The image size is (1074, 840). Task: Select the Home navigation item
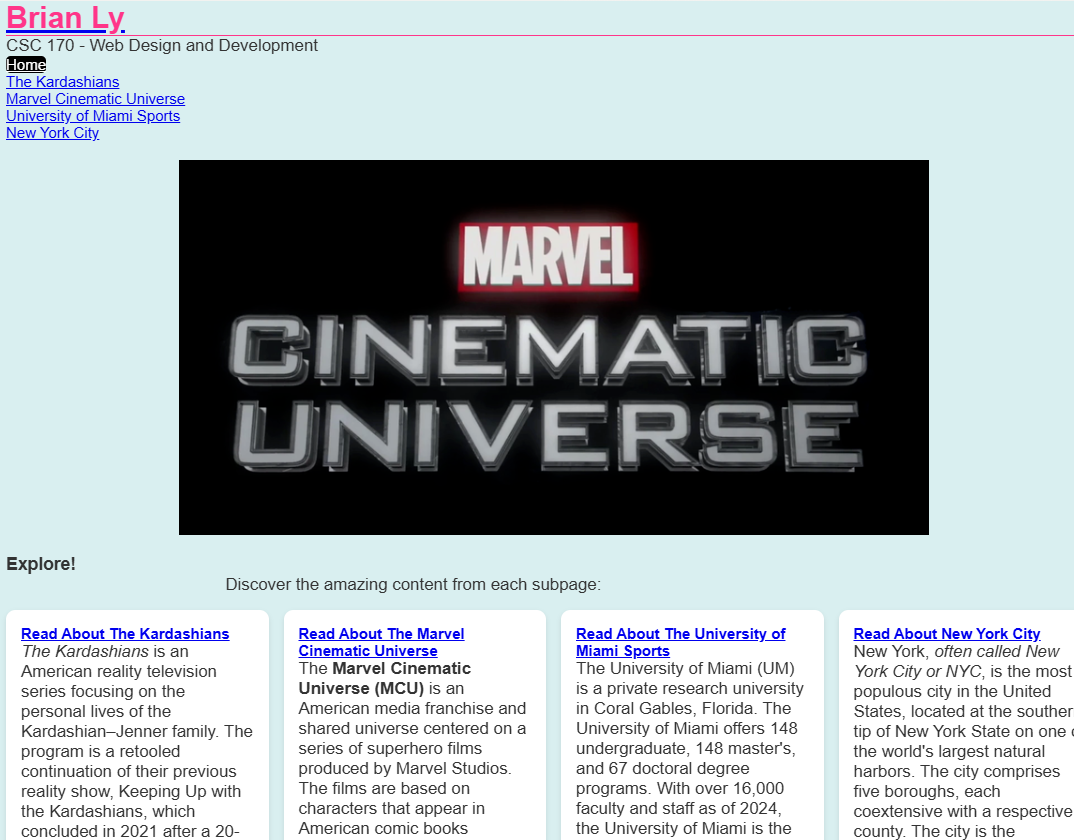(x=26, y=64)
